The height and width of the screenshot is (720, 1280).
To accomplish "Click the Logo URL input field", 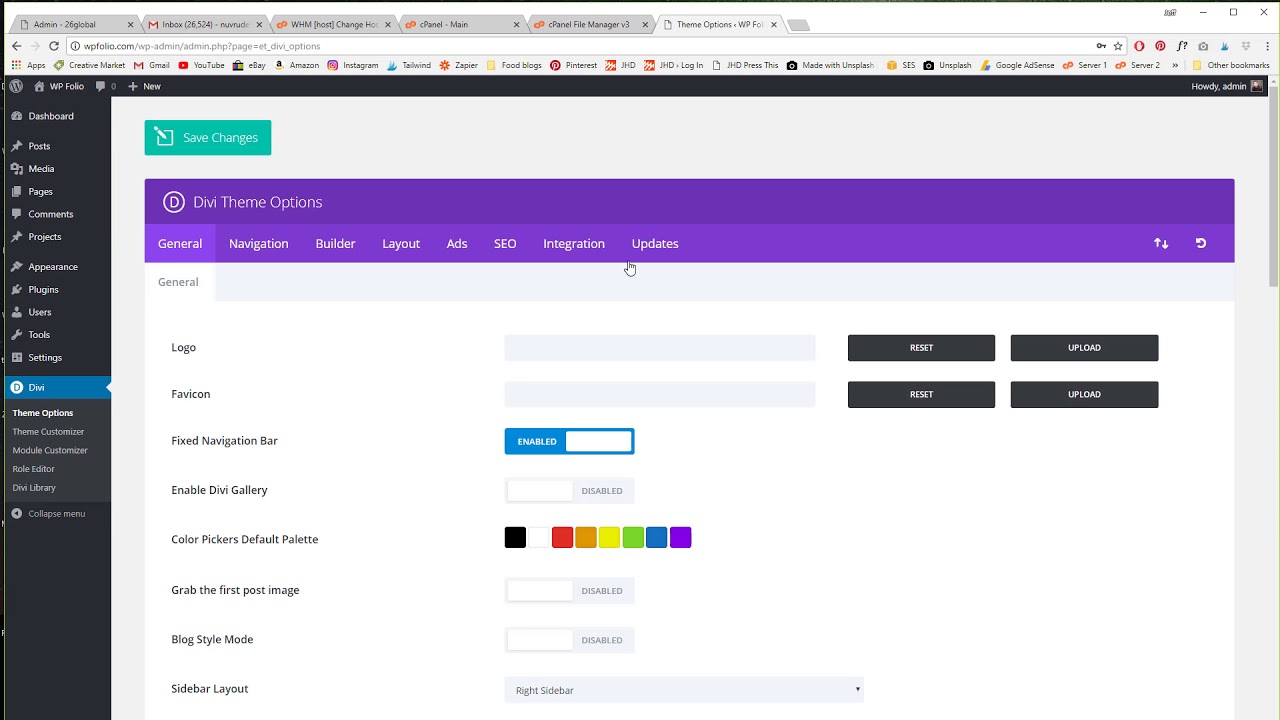I will coord(660,348).
